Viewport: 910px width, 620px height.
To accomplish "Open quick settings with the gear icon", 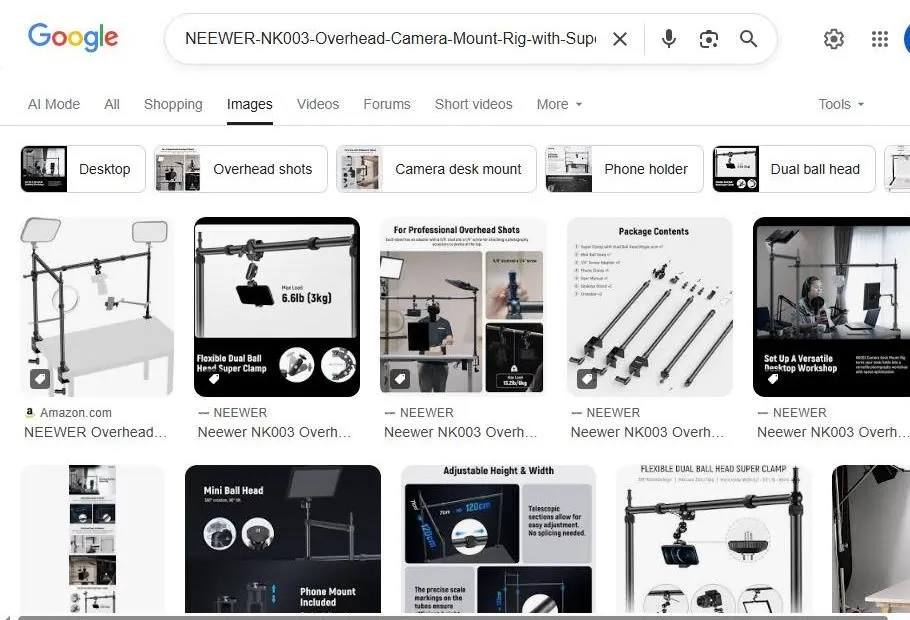I will 834,39.
